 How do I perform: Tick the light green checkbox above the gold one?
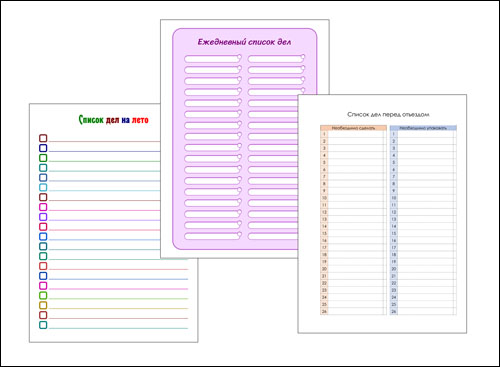coord(43,295)
